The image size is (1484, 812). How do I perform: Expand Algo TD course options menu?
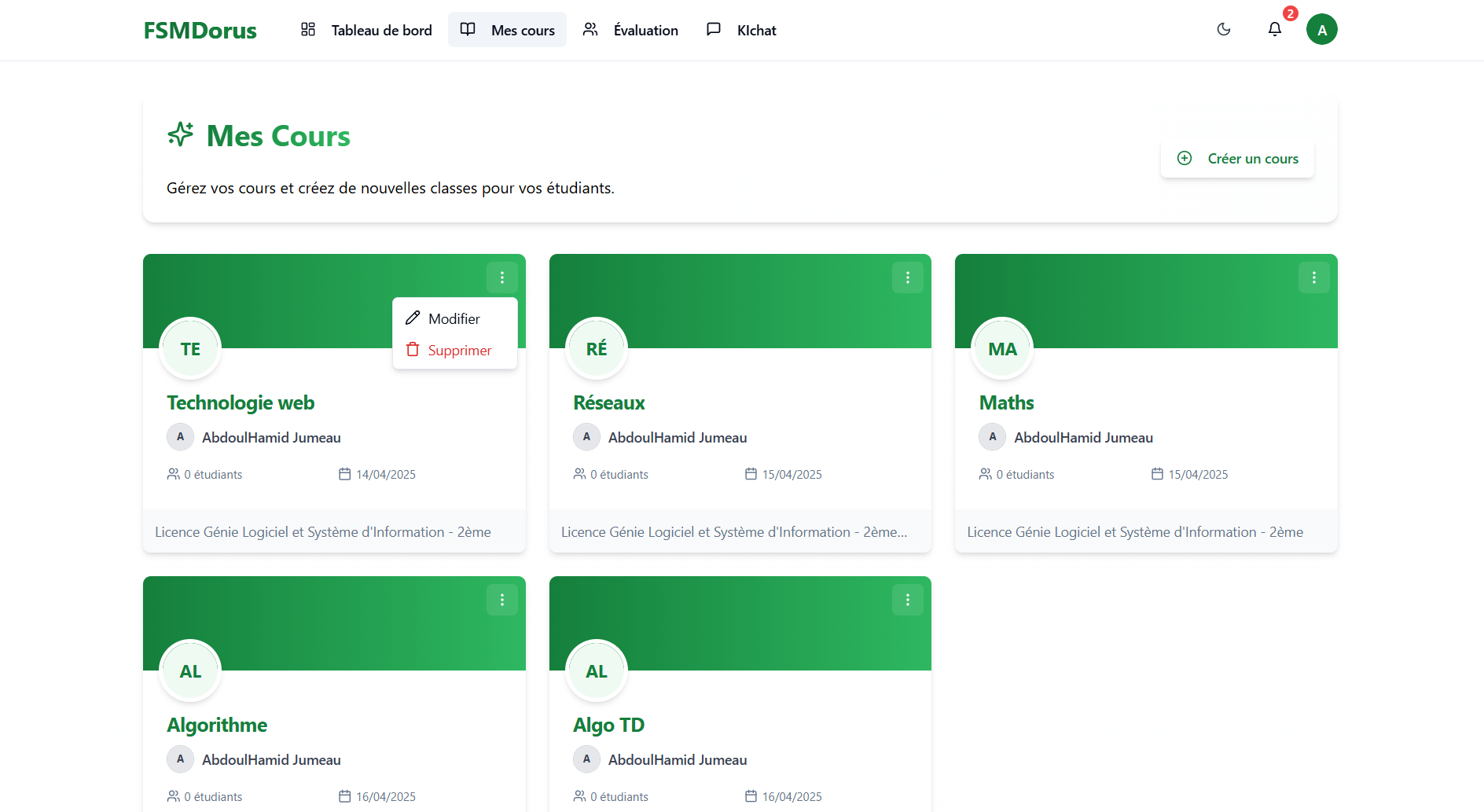point(908,600)
